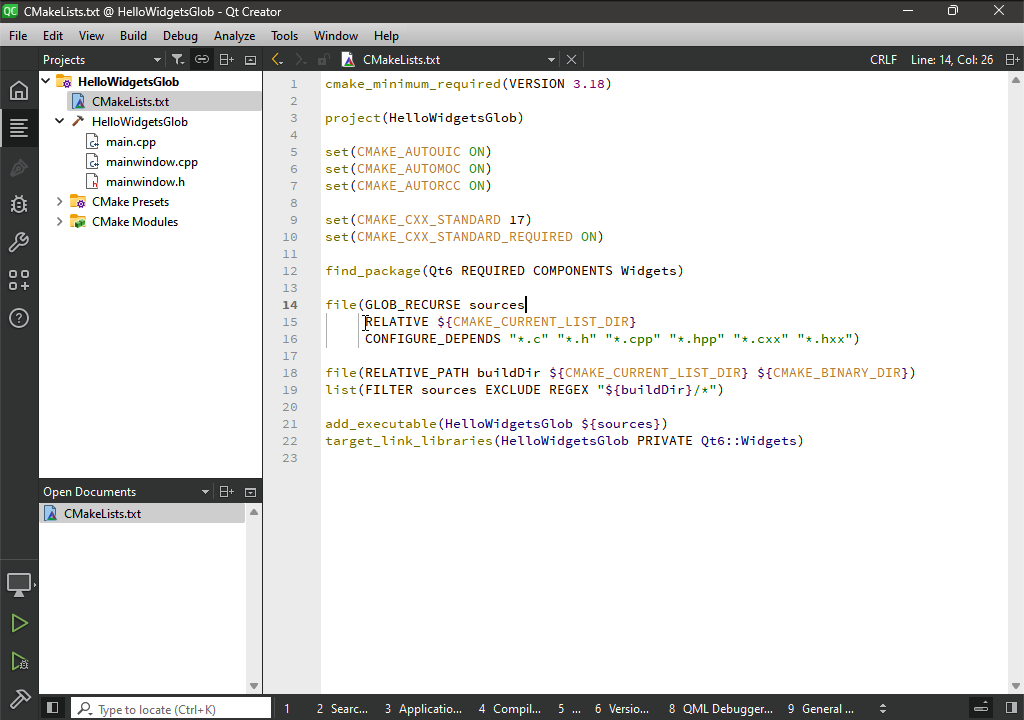Click the green Run button
The image size is (1024, 720).
click(x=19, y=623)
